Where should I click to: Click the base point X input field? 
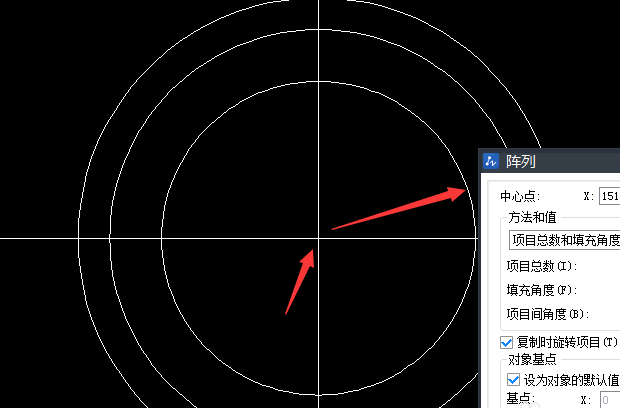point(610,400)
